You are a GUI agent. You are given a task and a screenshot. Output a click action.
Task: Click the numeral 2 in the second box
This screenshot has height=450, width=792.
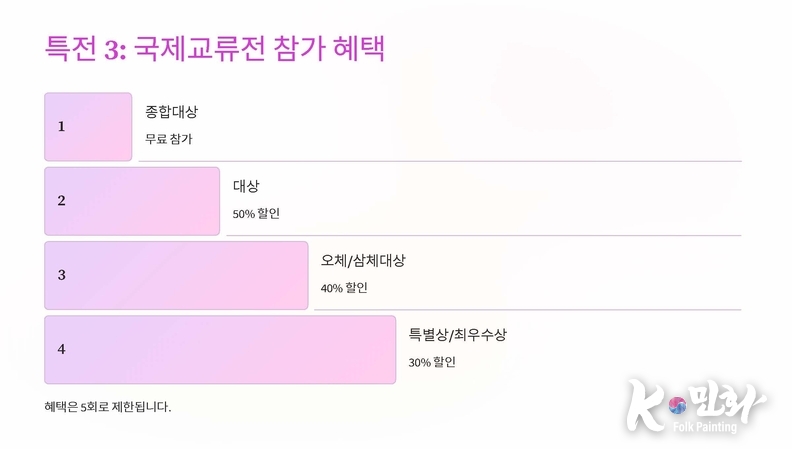[61, 201]
